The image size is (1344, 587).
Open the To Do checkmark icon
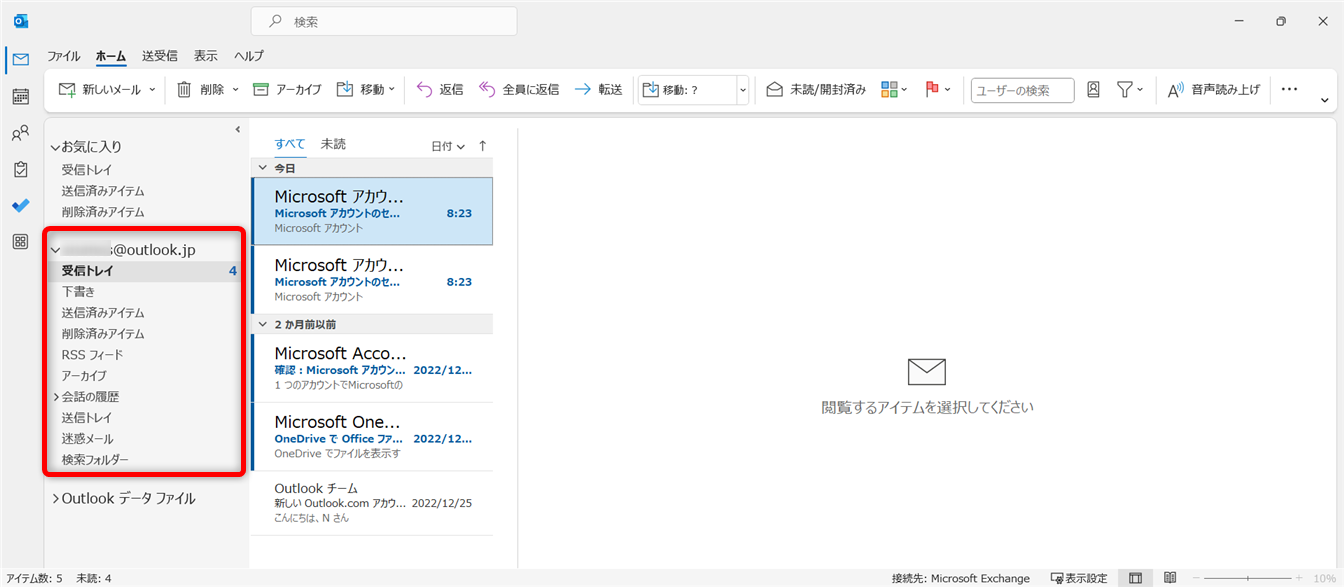point(20,205)
